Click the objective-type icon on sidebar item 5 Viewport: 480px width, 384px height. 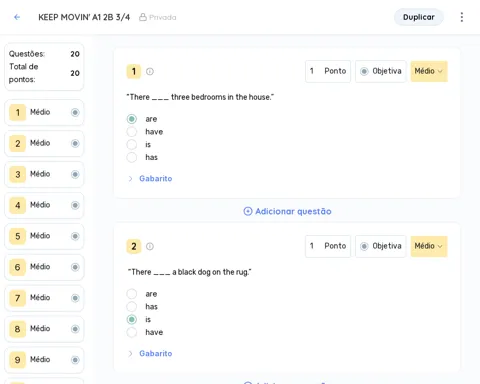[x=75, y=236]
